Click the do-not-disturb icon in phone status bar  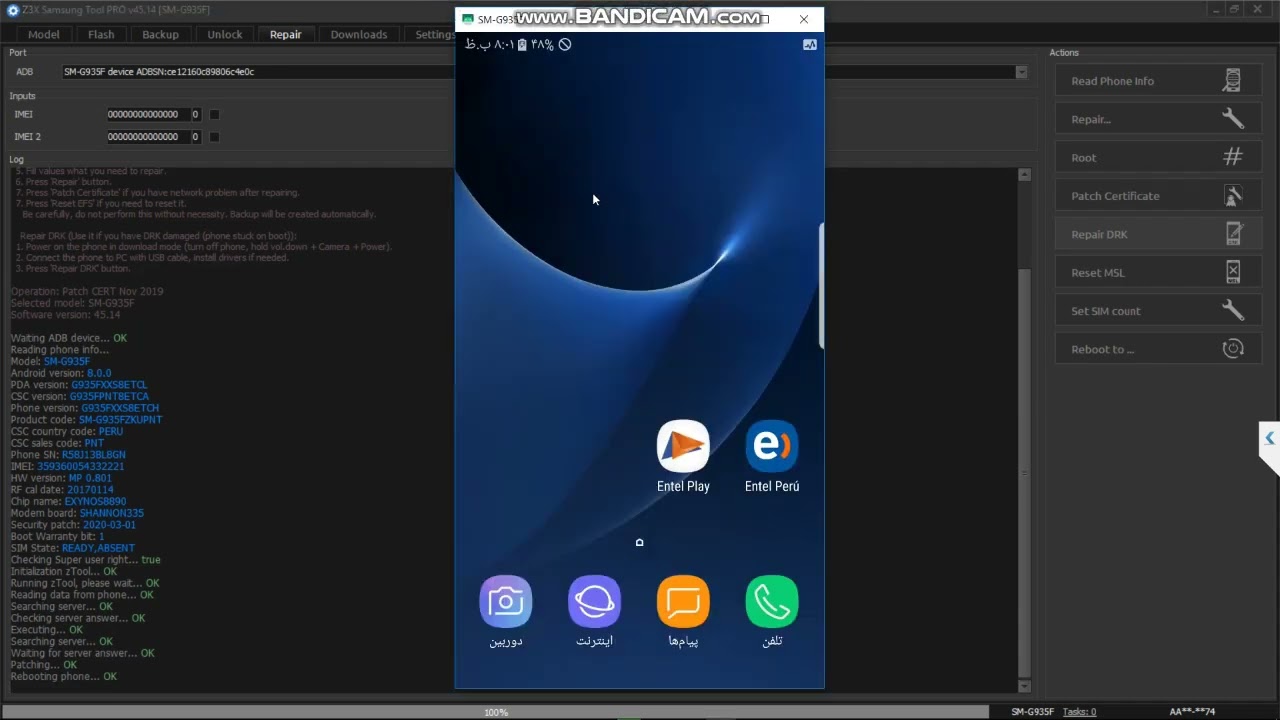pyautogui.click(x=565, y=44)
